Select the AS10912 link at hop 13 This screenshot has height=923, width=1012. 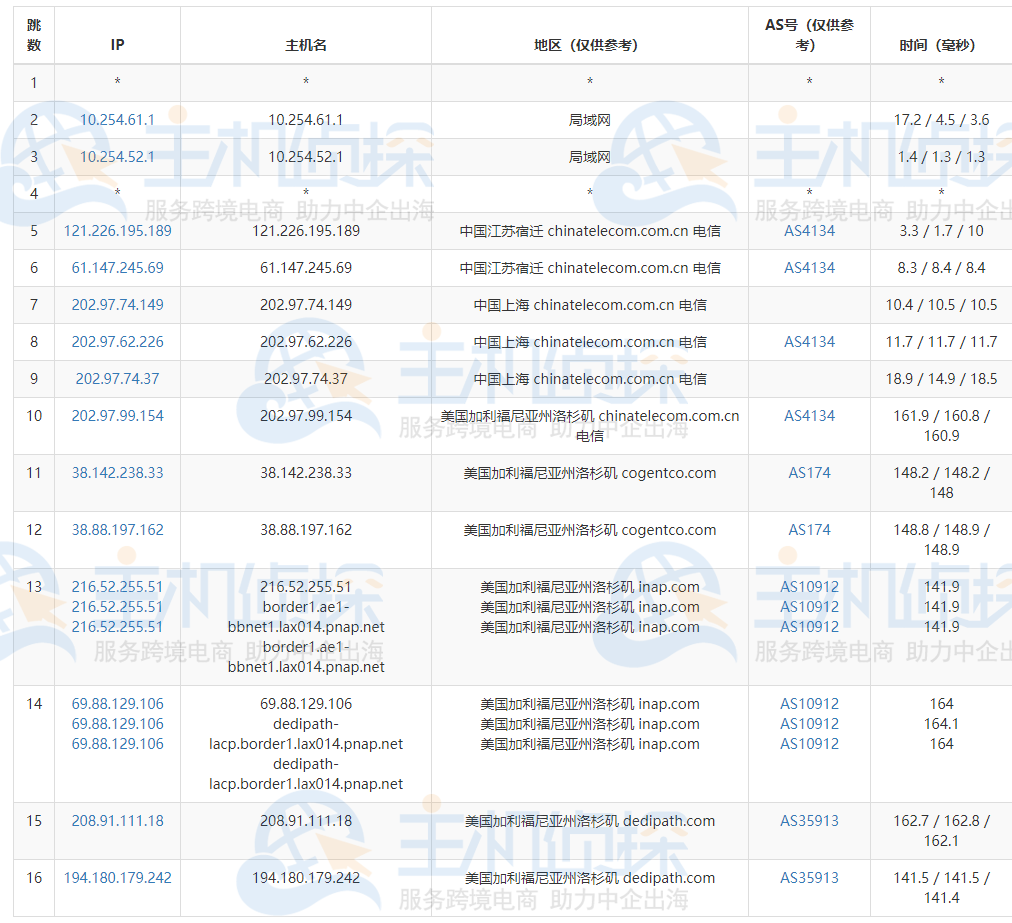[x=809, y=587]
